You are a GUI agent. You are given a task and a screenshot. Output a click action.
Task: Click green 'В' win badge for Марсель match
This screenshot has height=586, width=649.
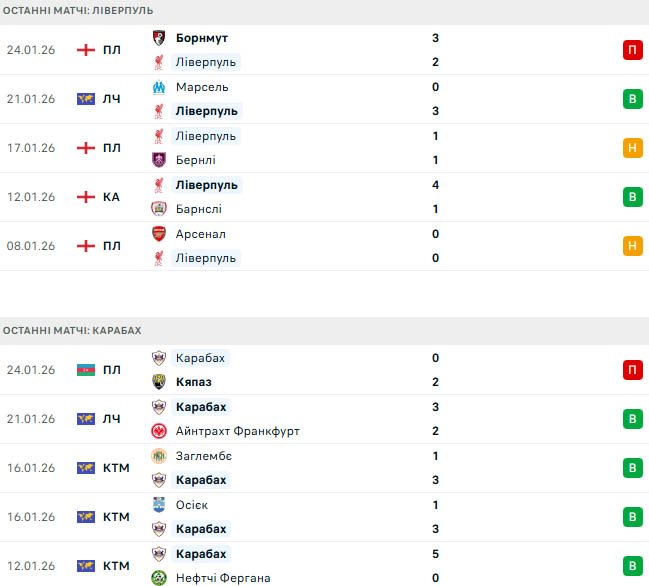632,99
